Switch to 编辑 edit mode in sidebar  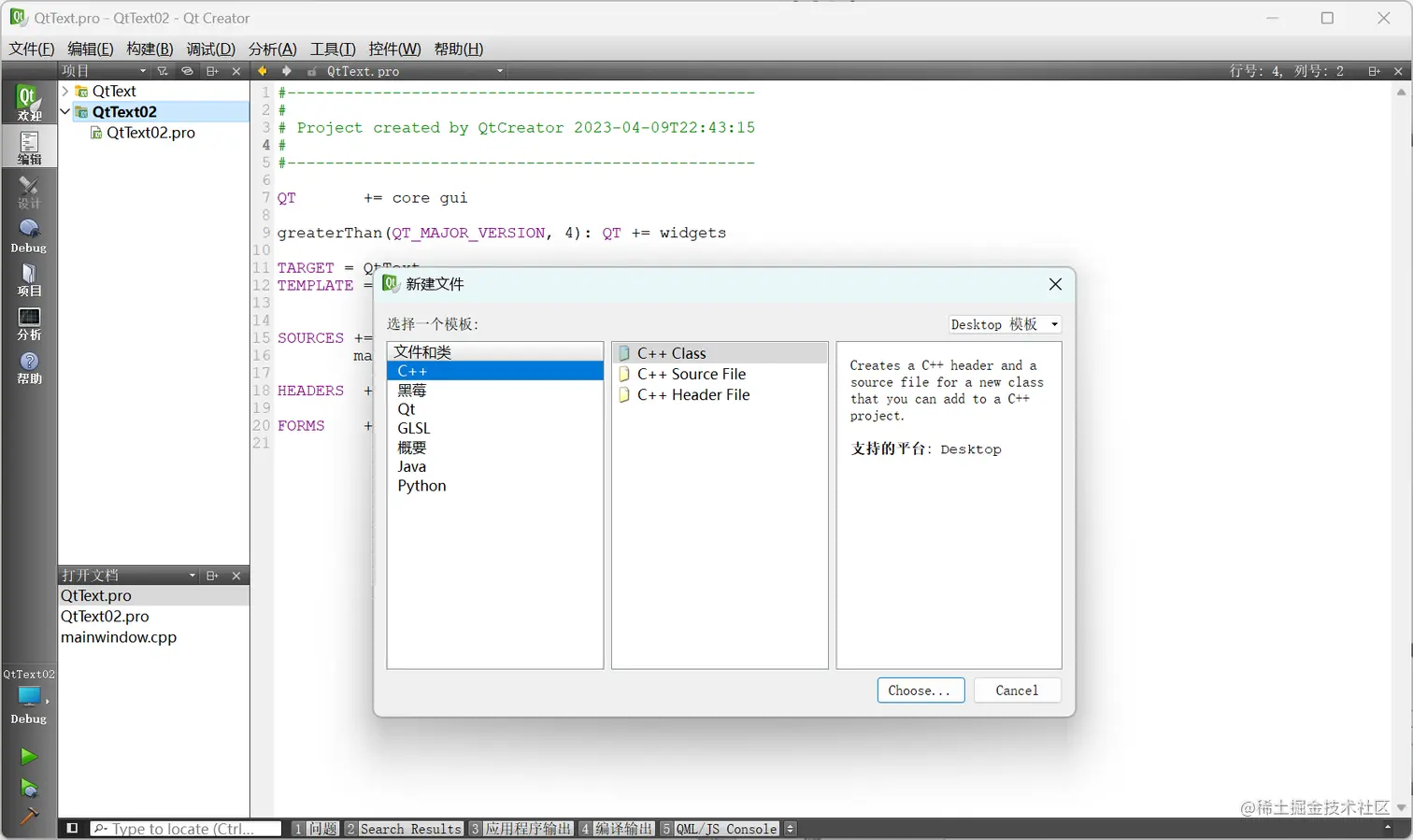(29, 147)
